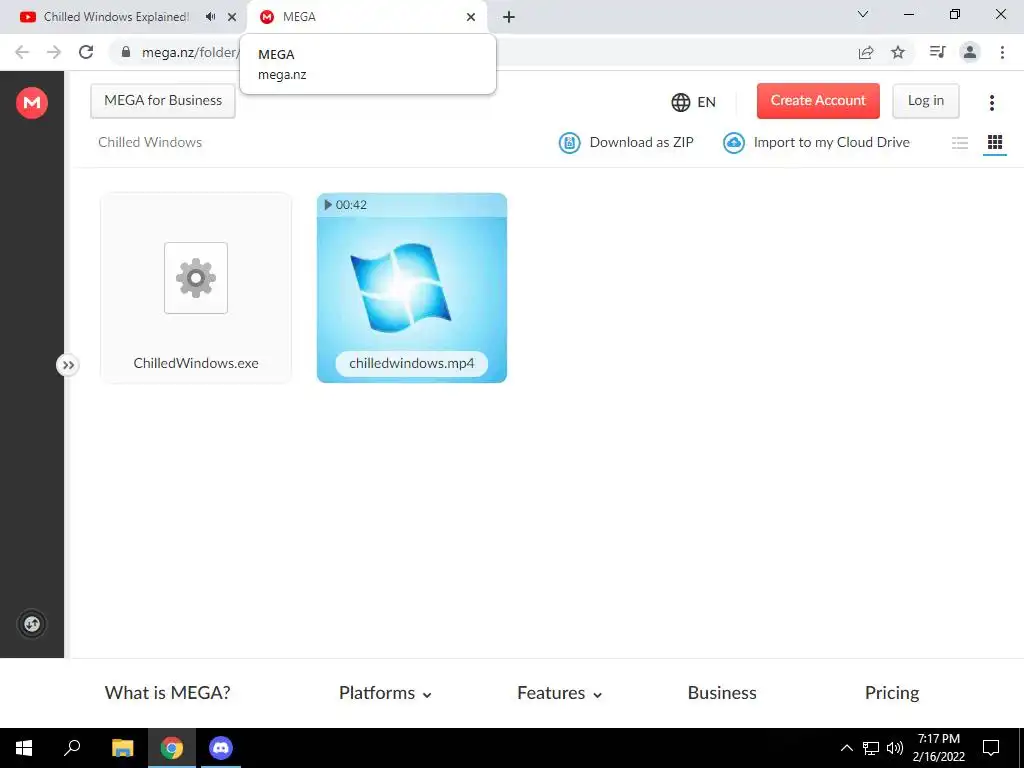Go forward in browser history

point(54,52)
